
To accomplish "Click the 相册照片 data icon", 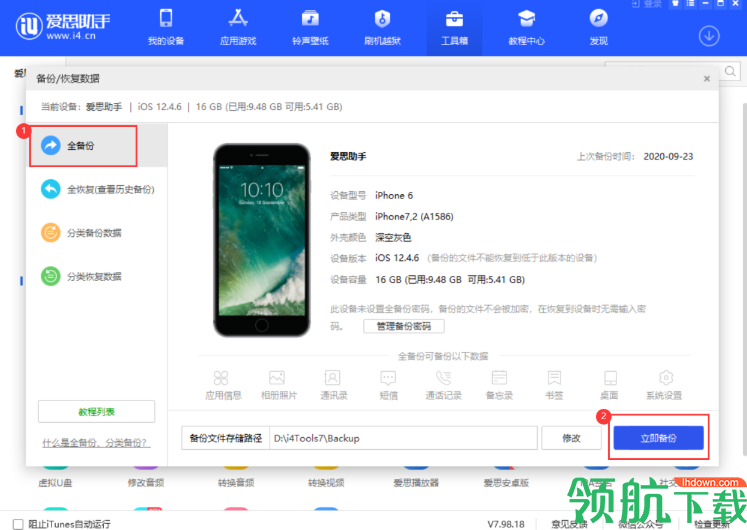I will point(279,385).
